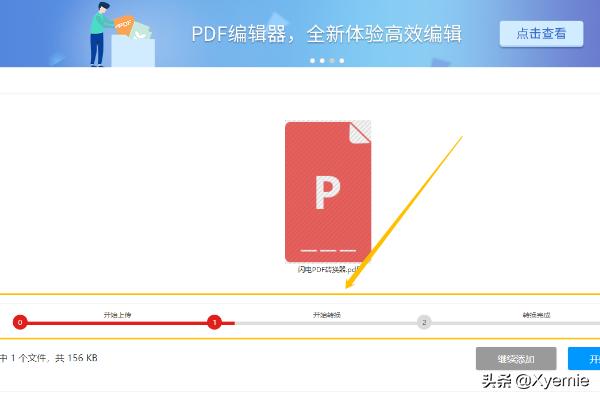600x400 pixels.
Task: Click the 点击查看 banner button
Action: (x=541, y=33)
